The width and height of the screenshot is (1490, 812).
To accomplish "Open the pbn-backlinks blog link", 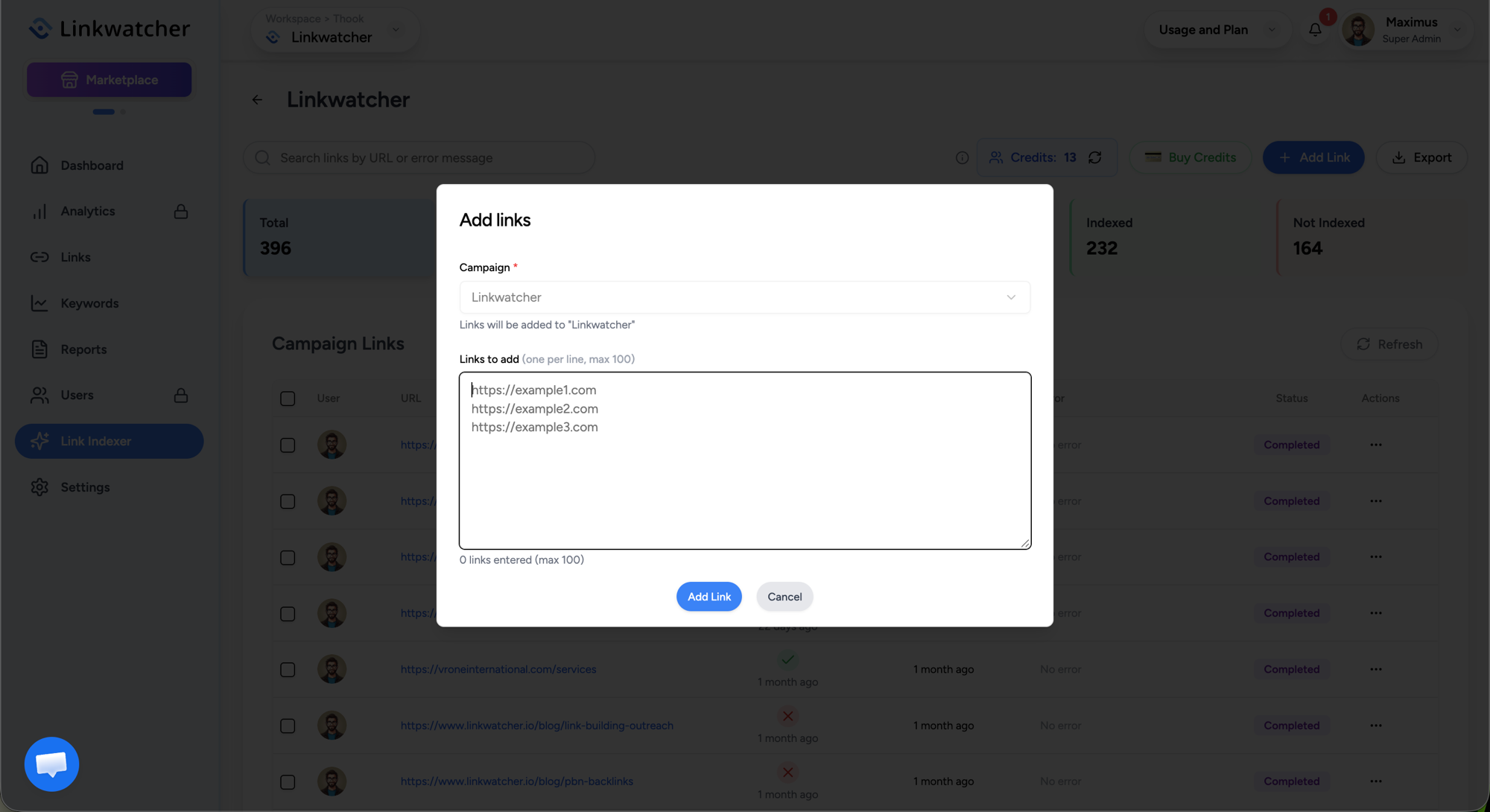I will (516, 781).
